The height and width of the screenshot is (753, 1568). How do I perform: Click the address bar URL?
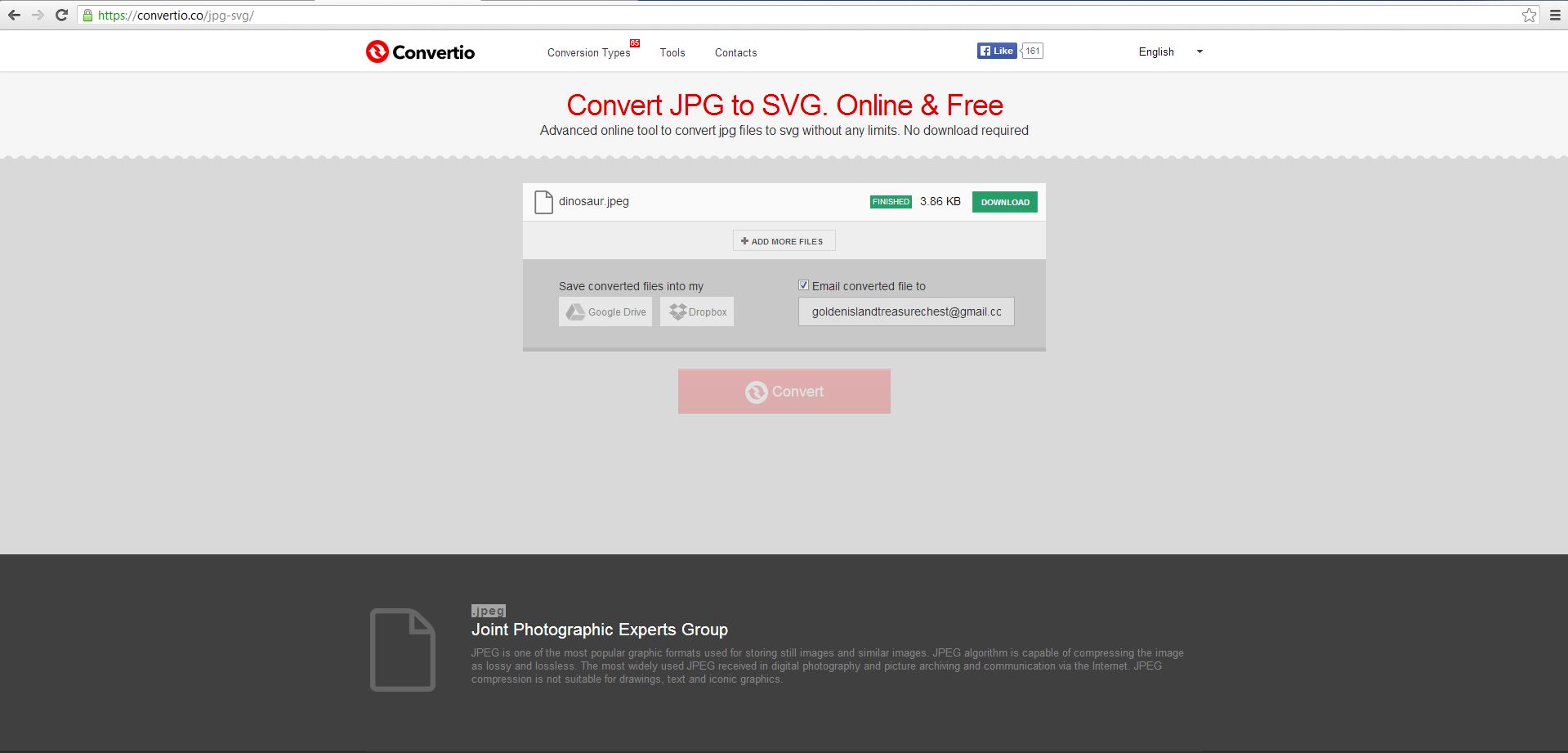pos(176,15)
